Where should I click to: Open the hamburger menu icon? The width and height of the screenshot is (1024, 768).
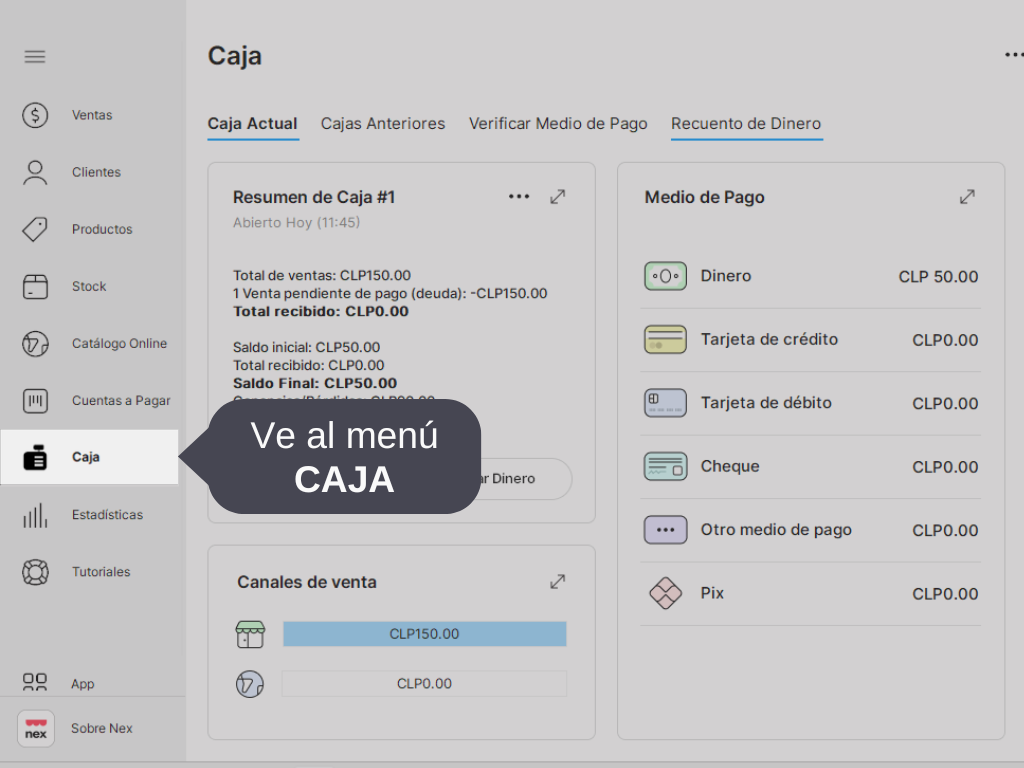(x=35, y=57)
